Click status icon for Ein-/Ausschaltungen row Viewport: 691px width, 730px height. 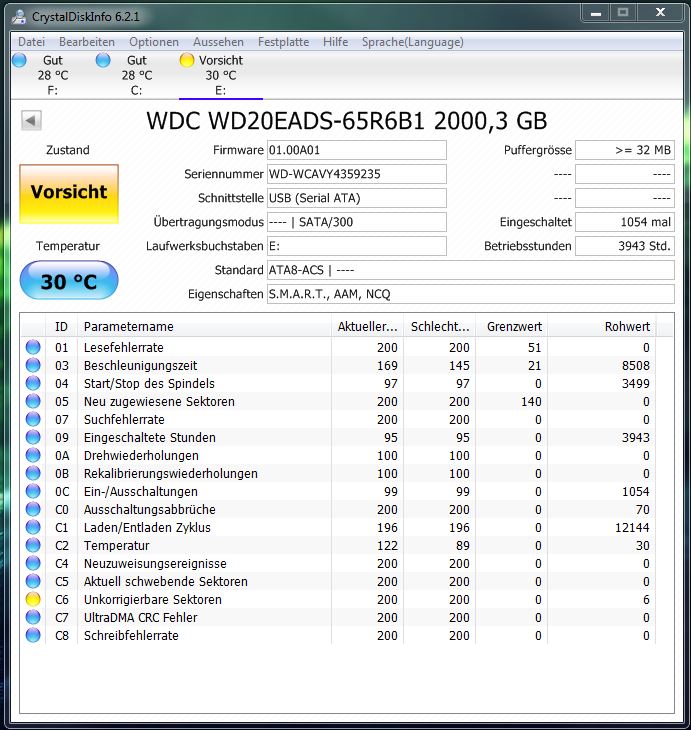tap(33, 491)
